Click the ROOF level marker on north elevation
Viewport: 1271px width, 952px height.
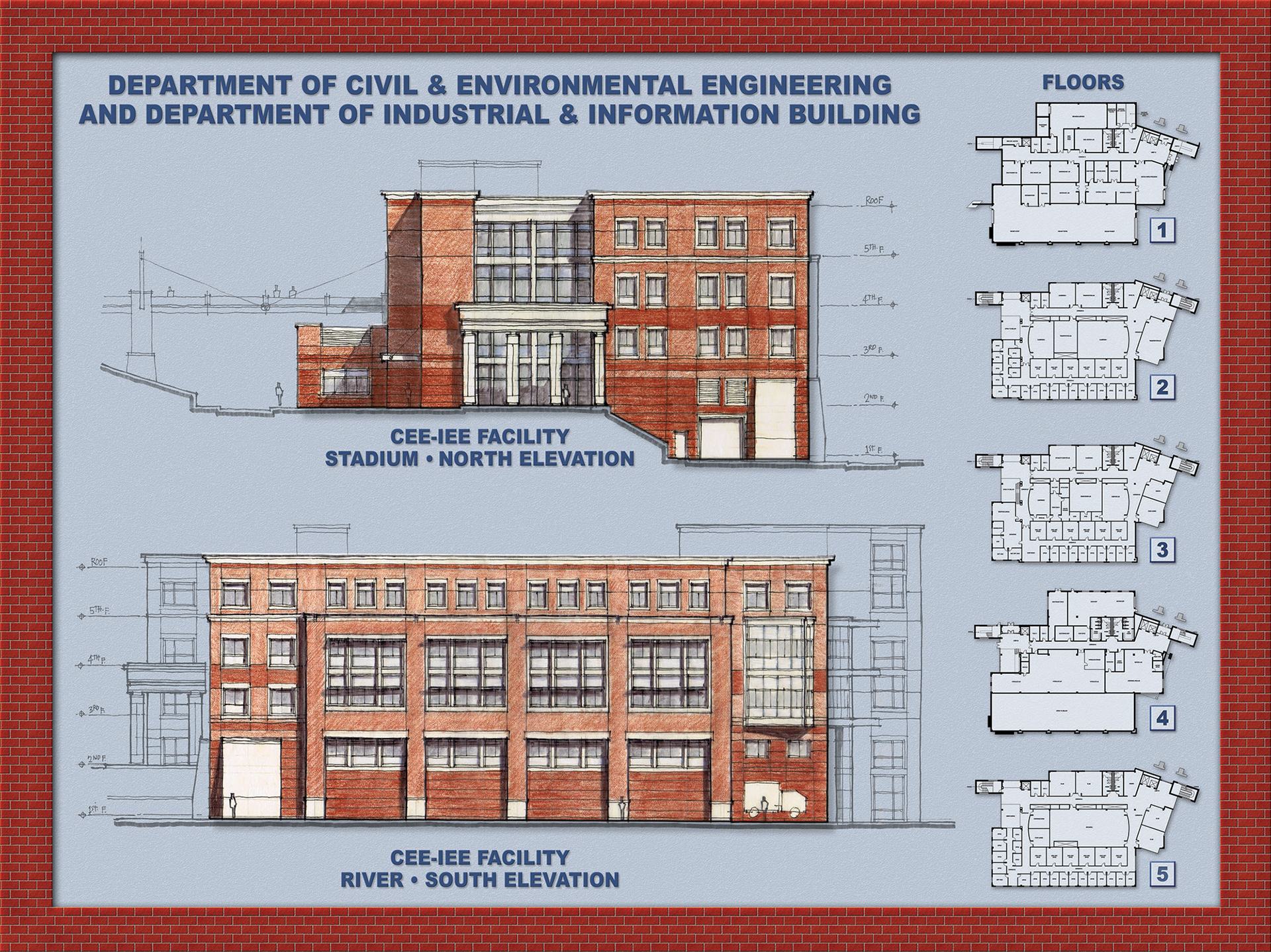tap(874, 201)
